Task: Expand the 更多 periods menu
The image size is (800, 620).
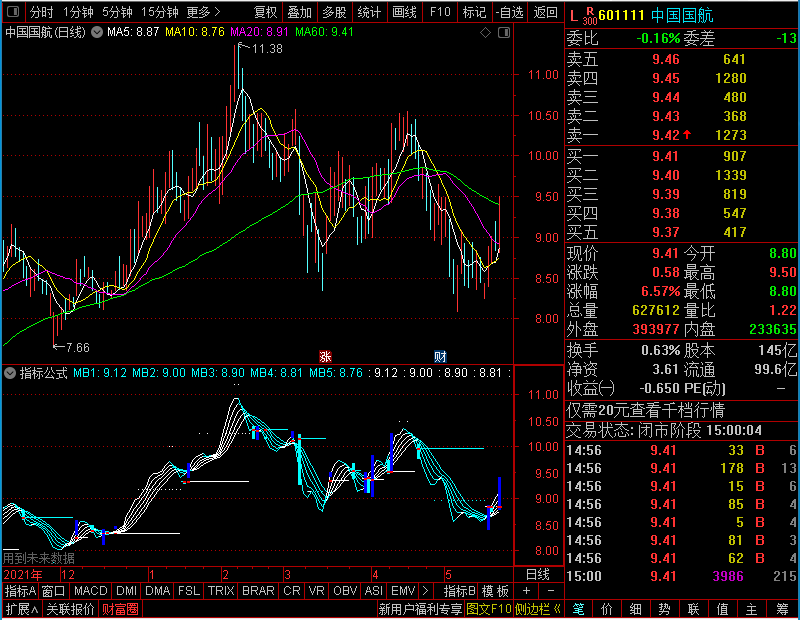Action: 203,12
